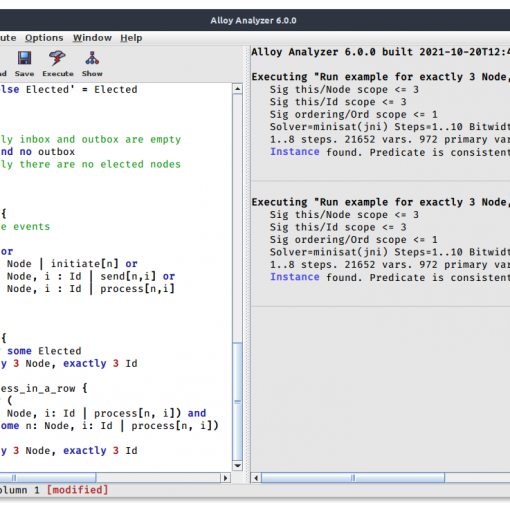
Task: Click "send[n,i]" in the editor code
Action: (x=128, y=276)
